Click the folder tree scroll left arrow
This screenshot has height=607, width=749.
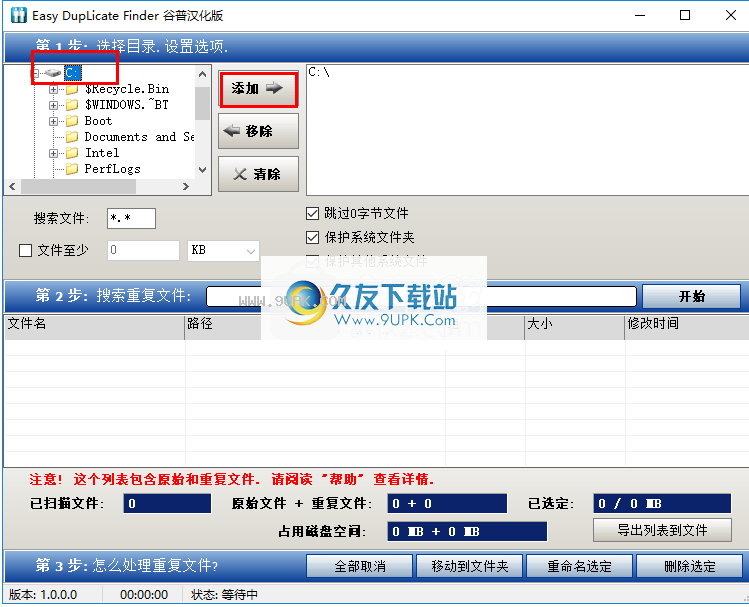[12, 186]
